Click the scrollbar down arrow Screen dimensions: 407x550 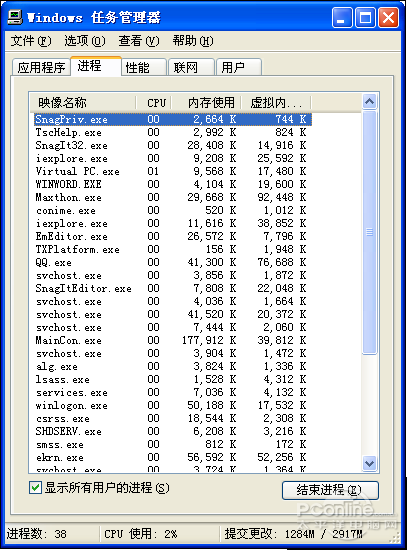coord(369,463)
